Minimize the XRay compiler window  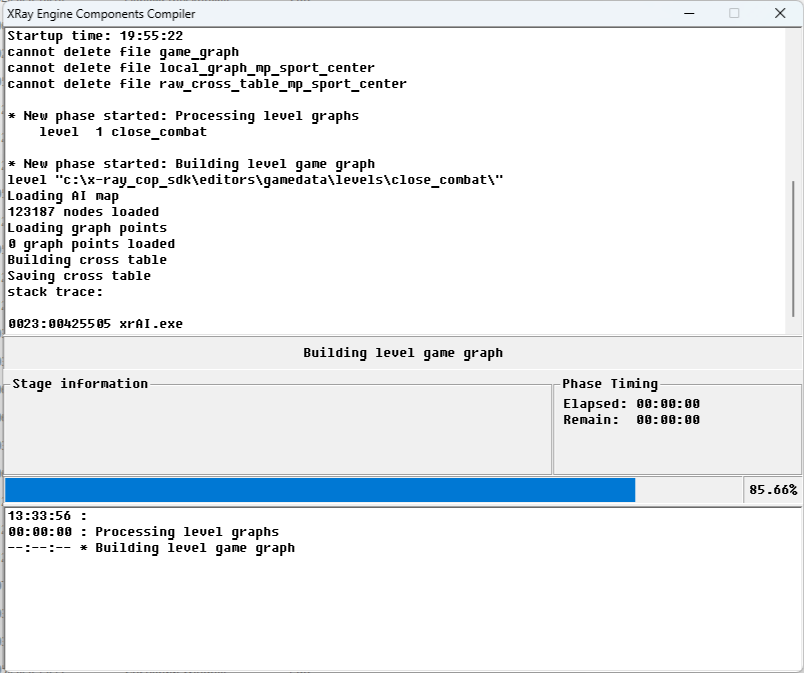[689, 13]
